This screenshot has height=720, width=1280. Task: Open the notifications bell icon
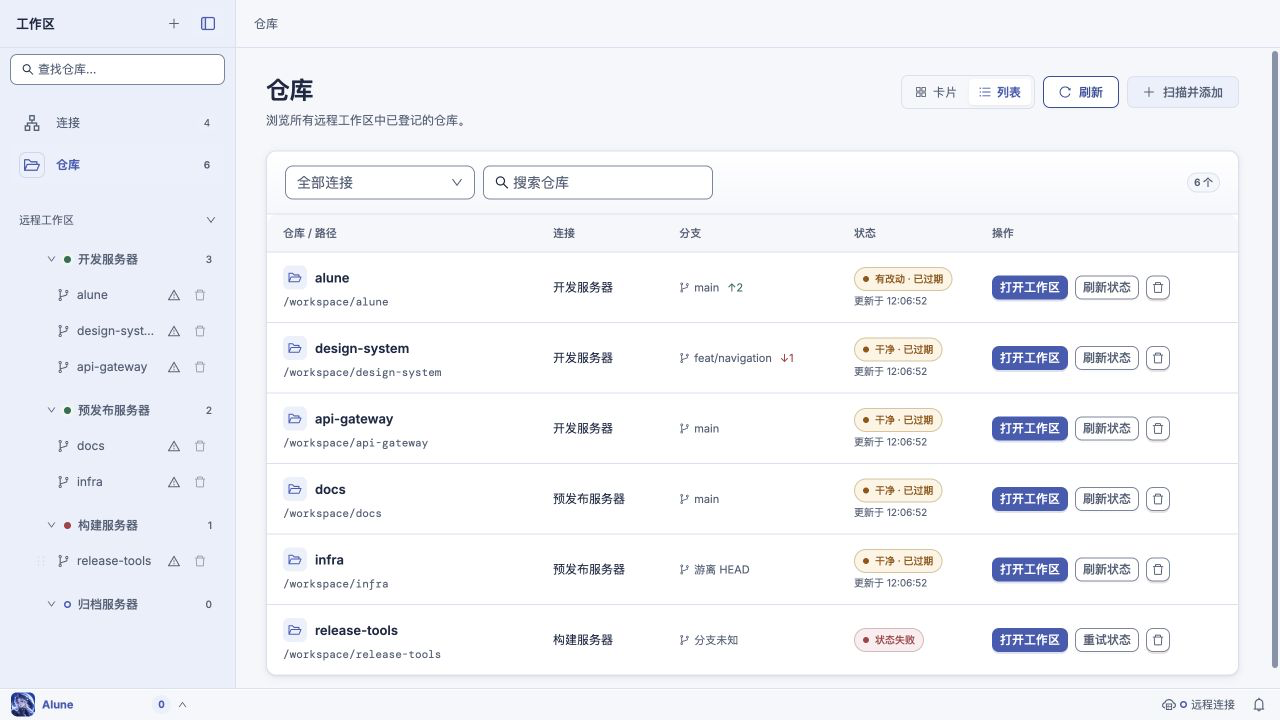pos(1259,705)
